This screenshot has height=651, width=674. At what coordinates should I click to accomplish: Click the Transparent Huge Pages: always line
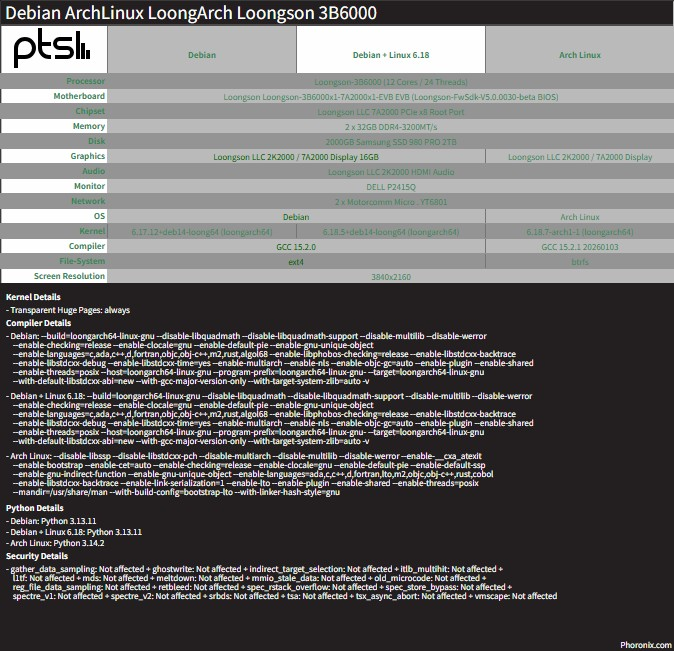point(68,310)
